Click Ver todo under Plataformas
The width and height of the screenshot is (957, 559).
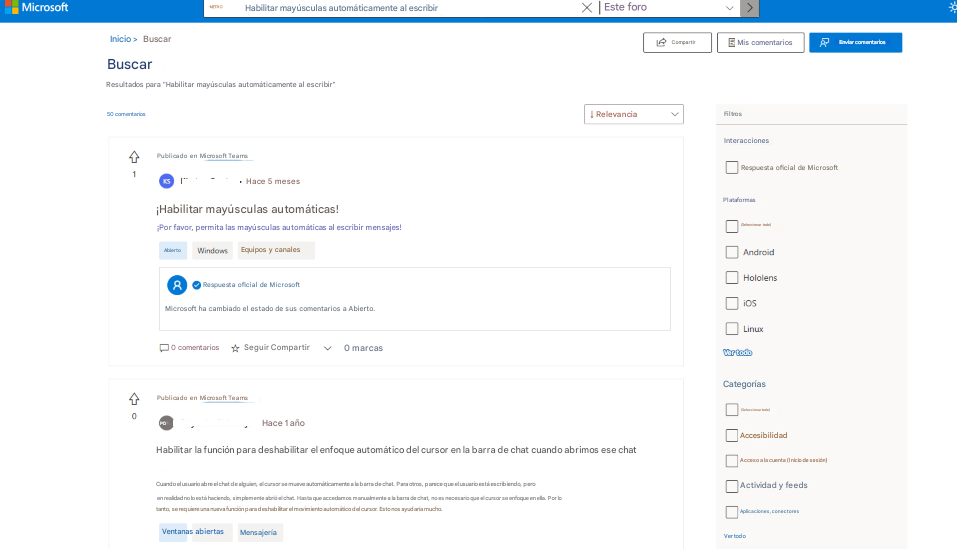pos(737,353)
